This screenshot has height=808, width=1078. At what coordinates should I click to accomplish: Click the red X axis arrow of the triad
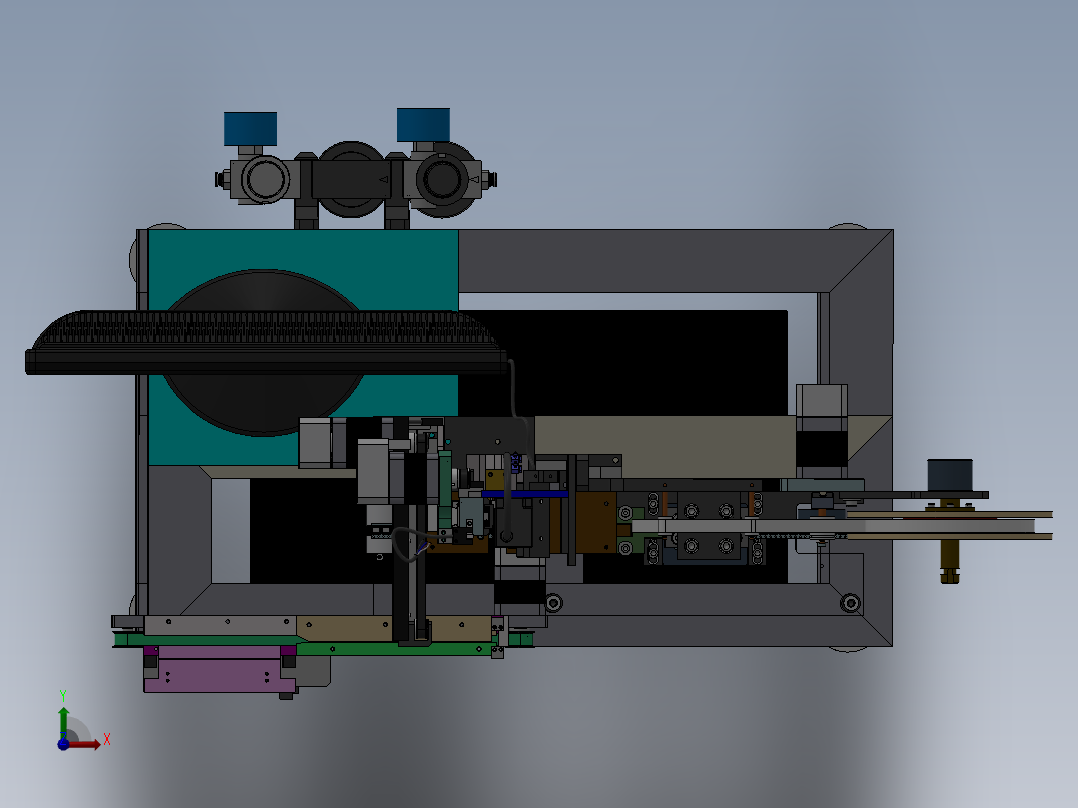click(x=85, y=744)
